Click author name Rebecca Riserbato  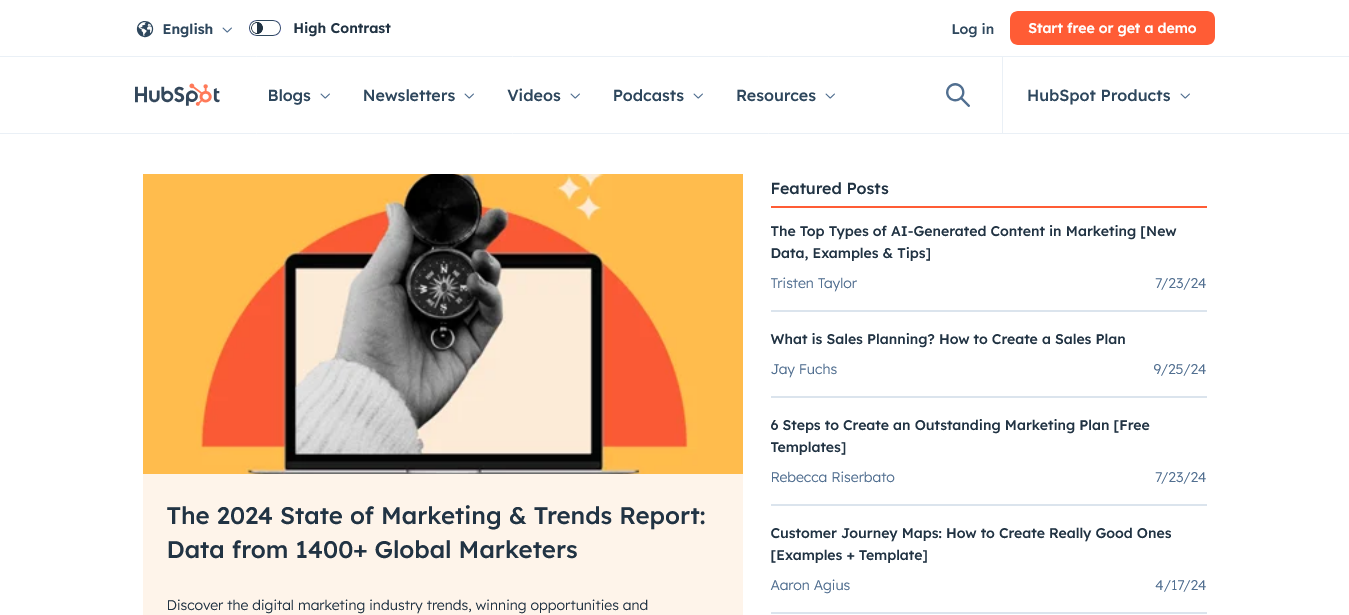click(x=832, y=477)
